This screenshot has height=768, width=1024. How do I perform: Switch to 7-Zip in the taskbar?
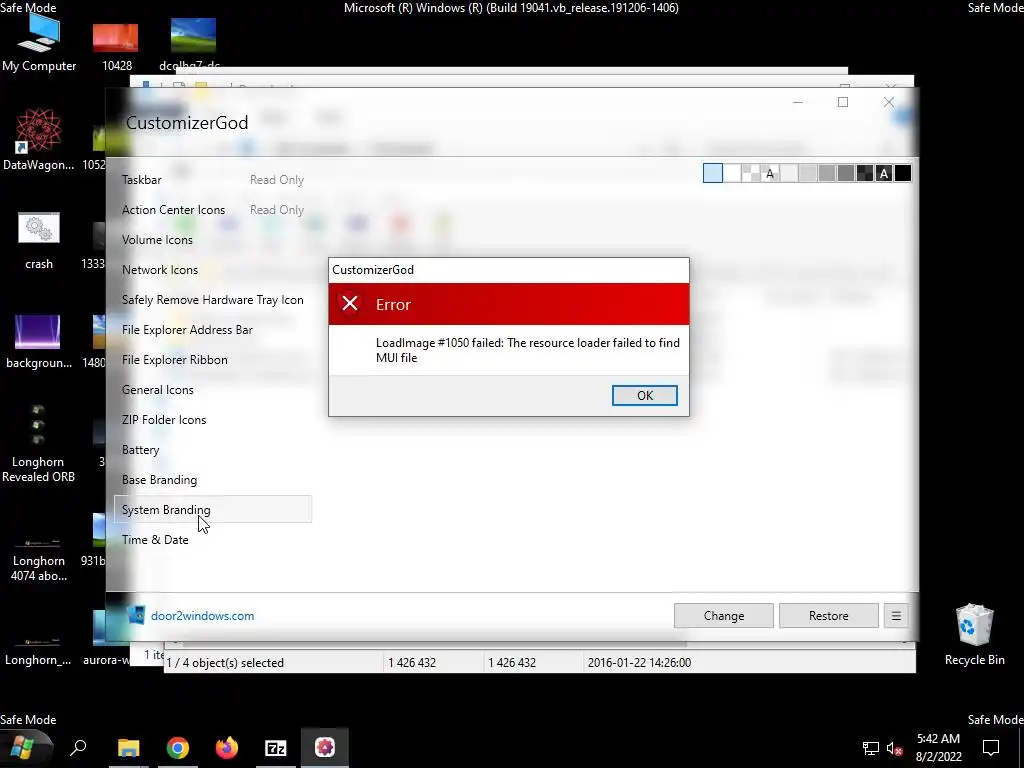(276, 747)
